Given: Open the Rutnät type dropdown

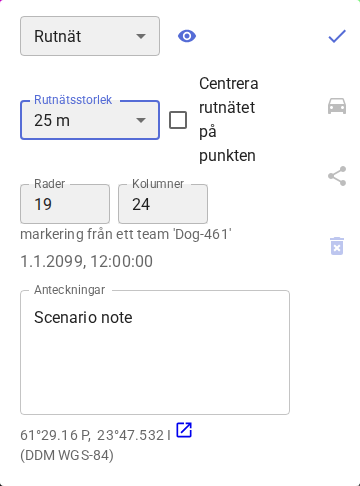Looking at the screenshot, I should click(90, 36).
